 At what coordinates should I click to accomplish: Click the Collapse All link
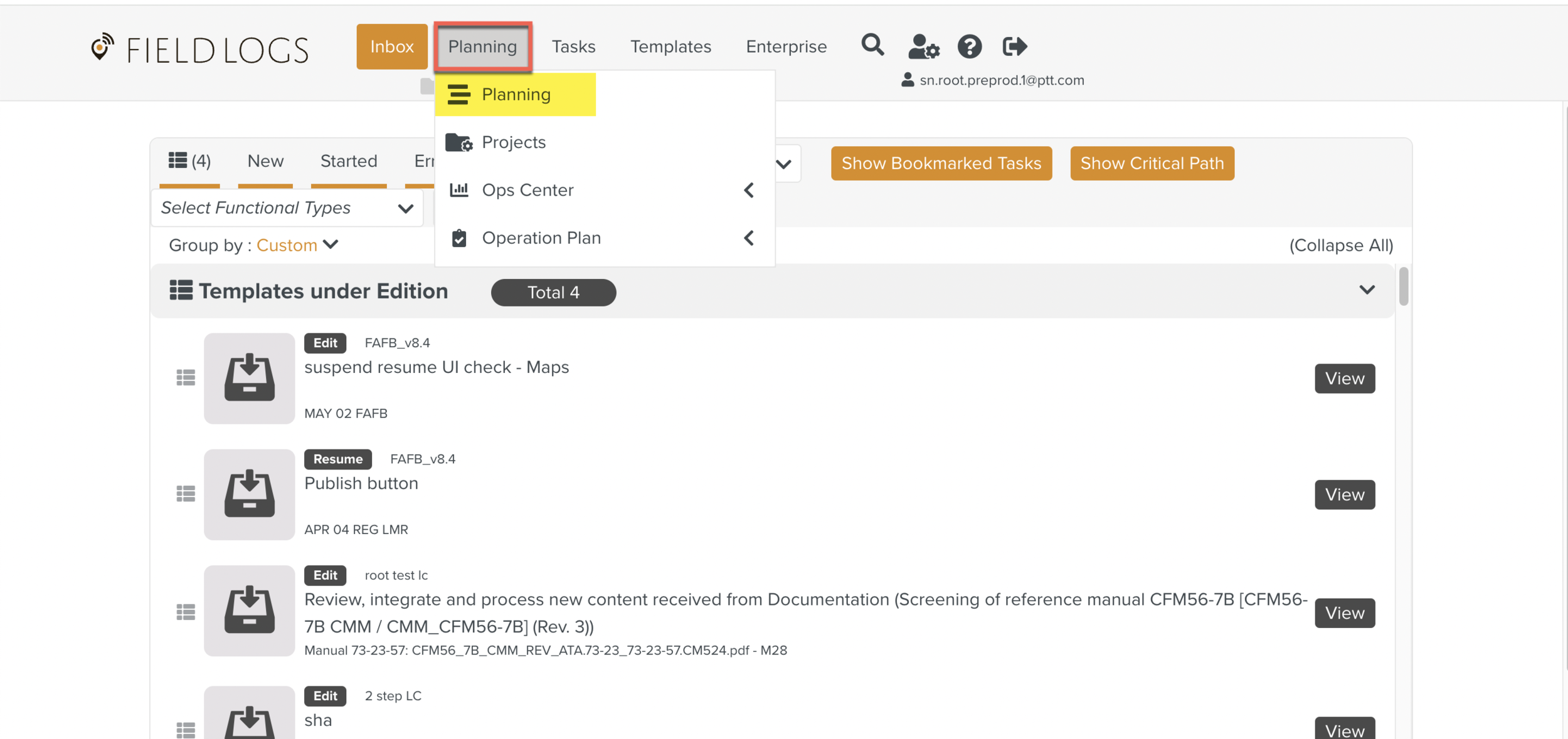coord(1341,245)
